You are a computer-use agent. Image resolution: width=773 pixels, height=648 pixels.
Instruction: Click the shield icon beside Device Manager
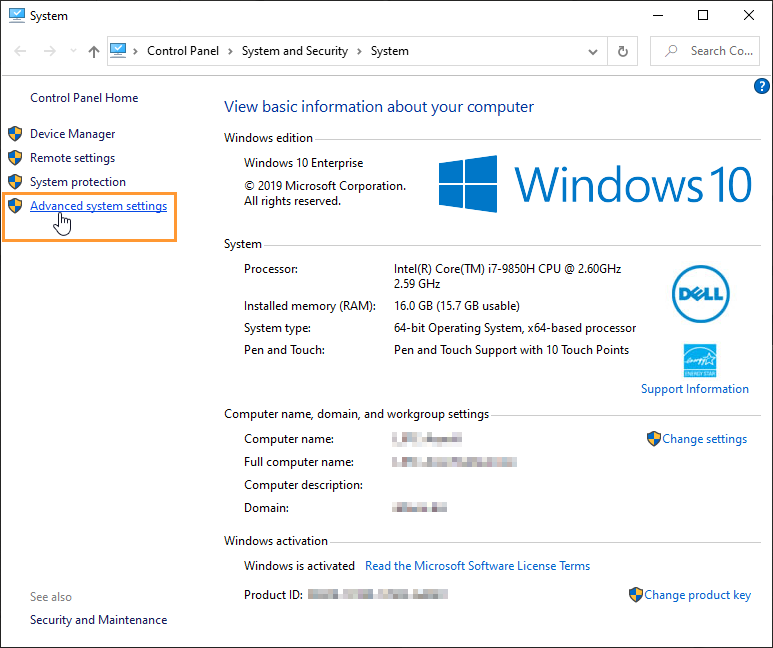(x=14, y=134)
